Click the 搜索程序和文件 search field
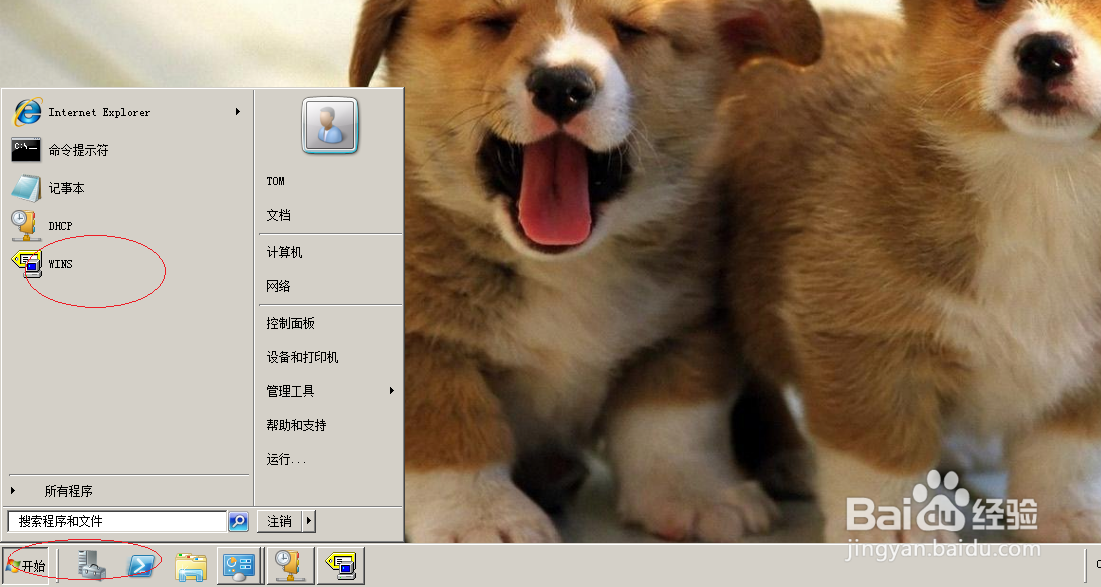Viewport: 1101px width, 587px height. (x=117, y=521)
